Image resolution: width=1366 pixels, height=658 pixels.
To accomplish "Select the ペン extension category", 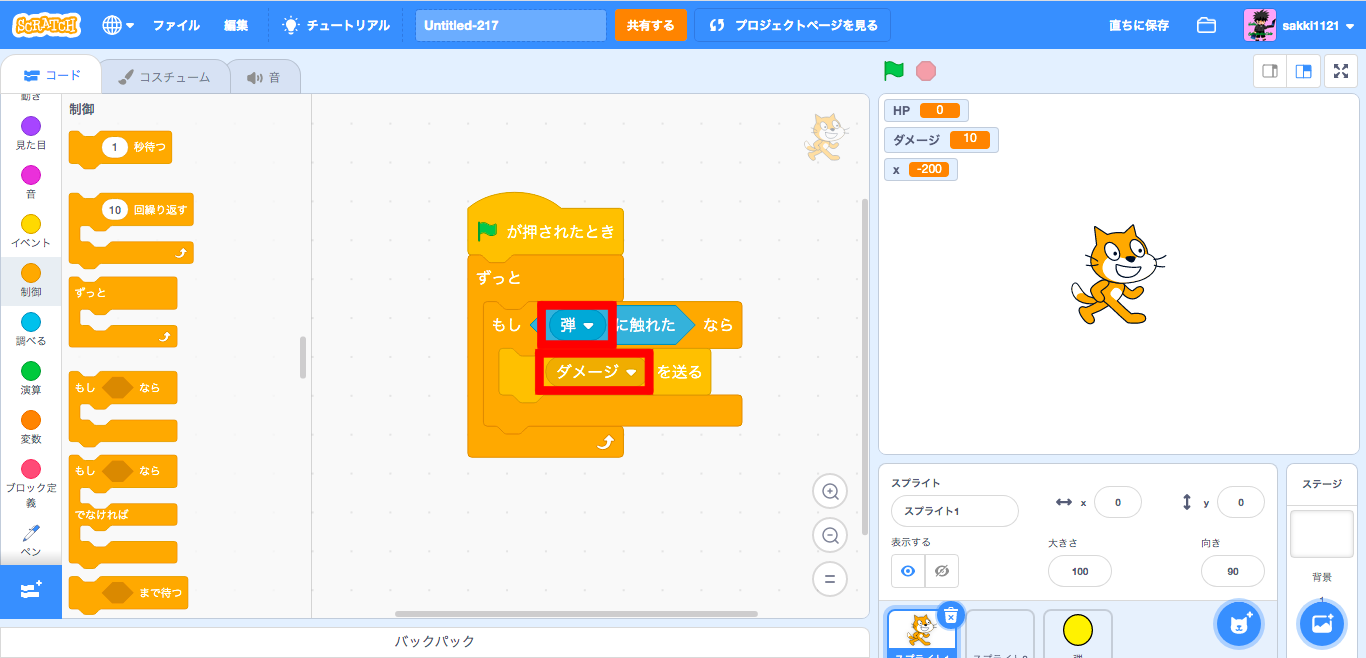I will pos(31,539).
